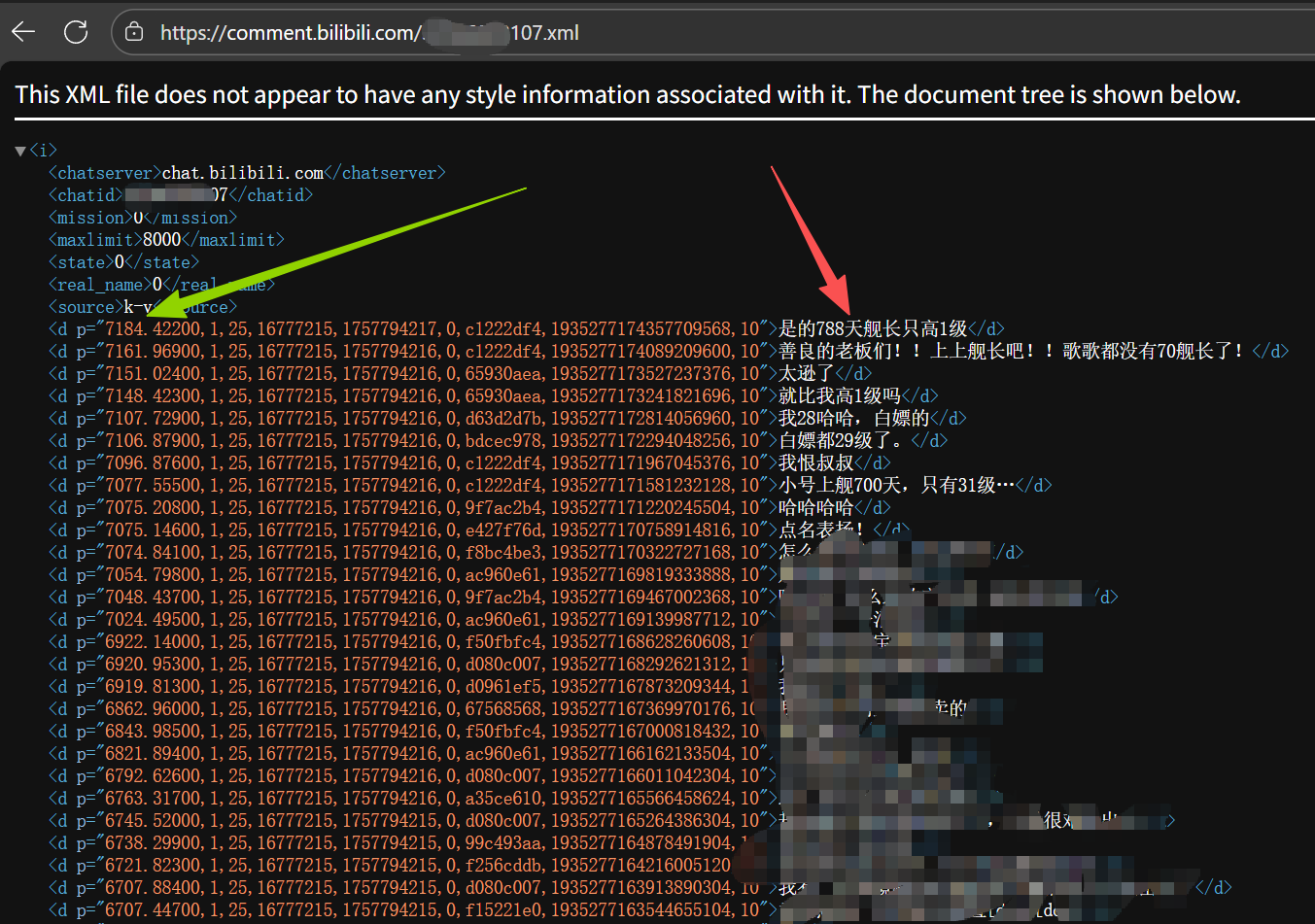Select the danmaku row starting 7184.42200
Image resolution: width=1315 pixels, height=924 pixels.
point(527,329)
